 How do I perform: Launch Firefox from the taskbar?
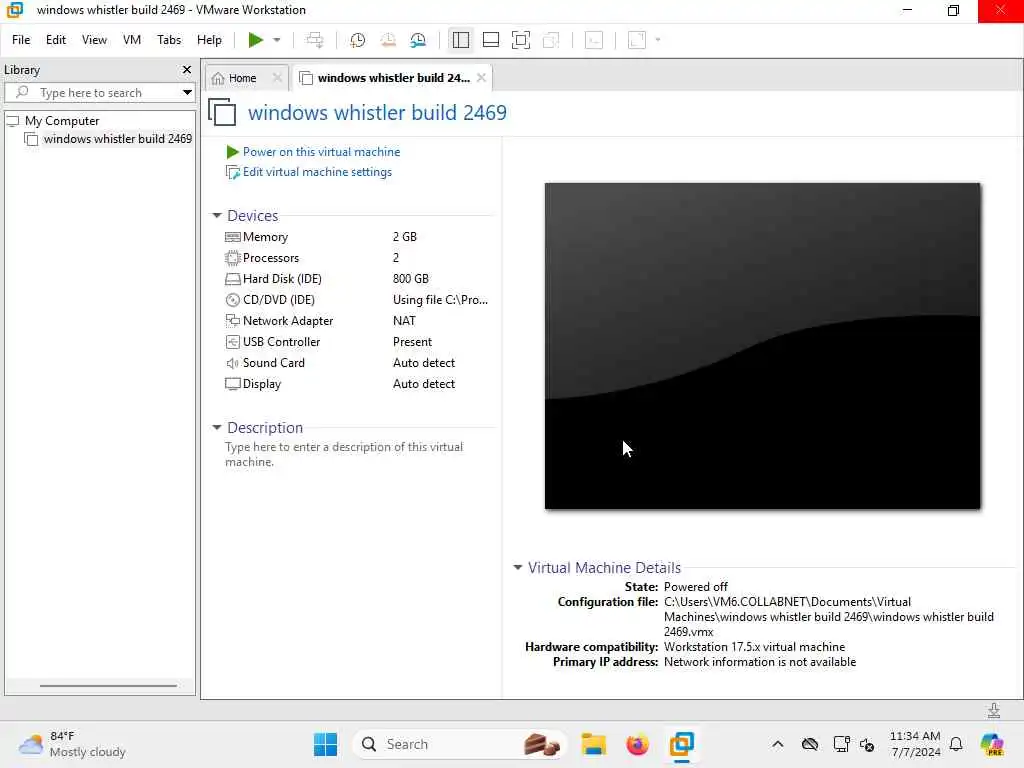click(x=637, y=744)
